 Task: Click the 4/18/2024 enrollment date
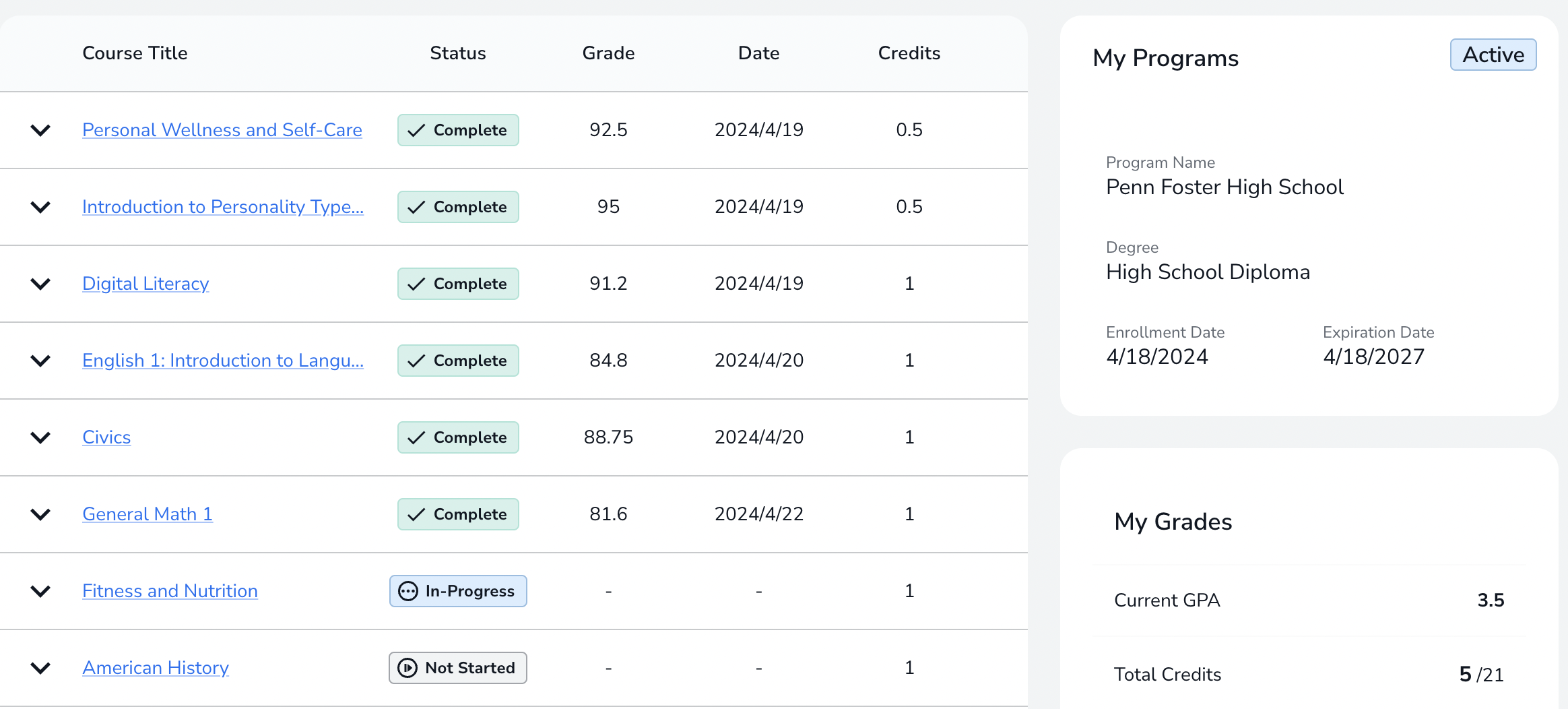(1157, 357)
